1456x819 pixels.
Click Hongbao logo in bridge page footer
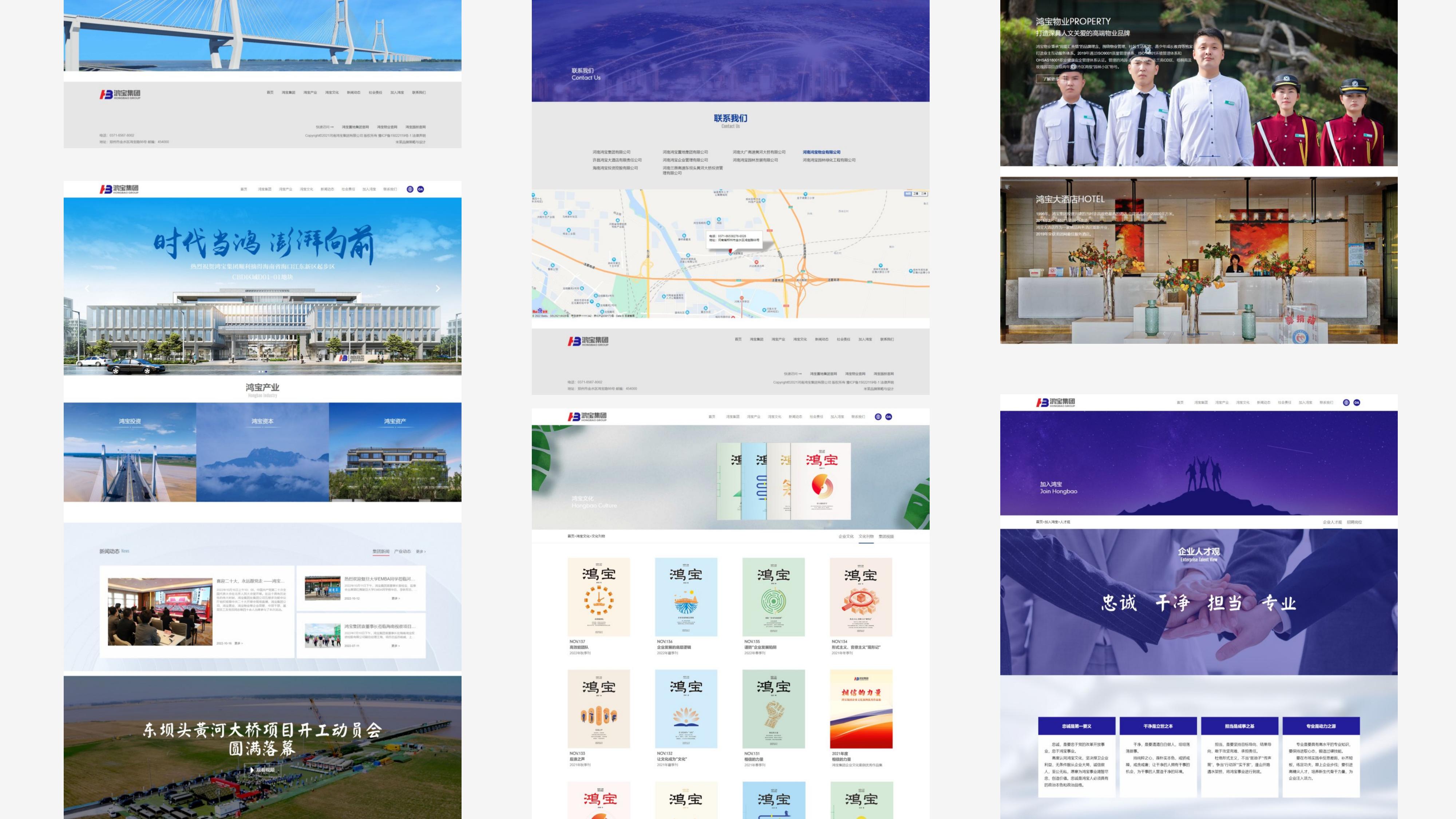tap(120, 94)
